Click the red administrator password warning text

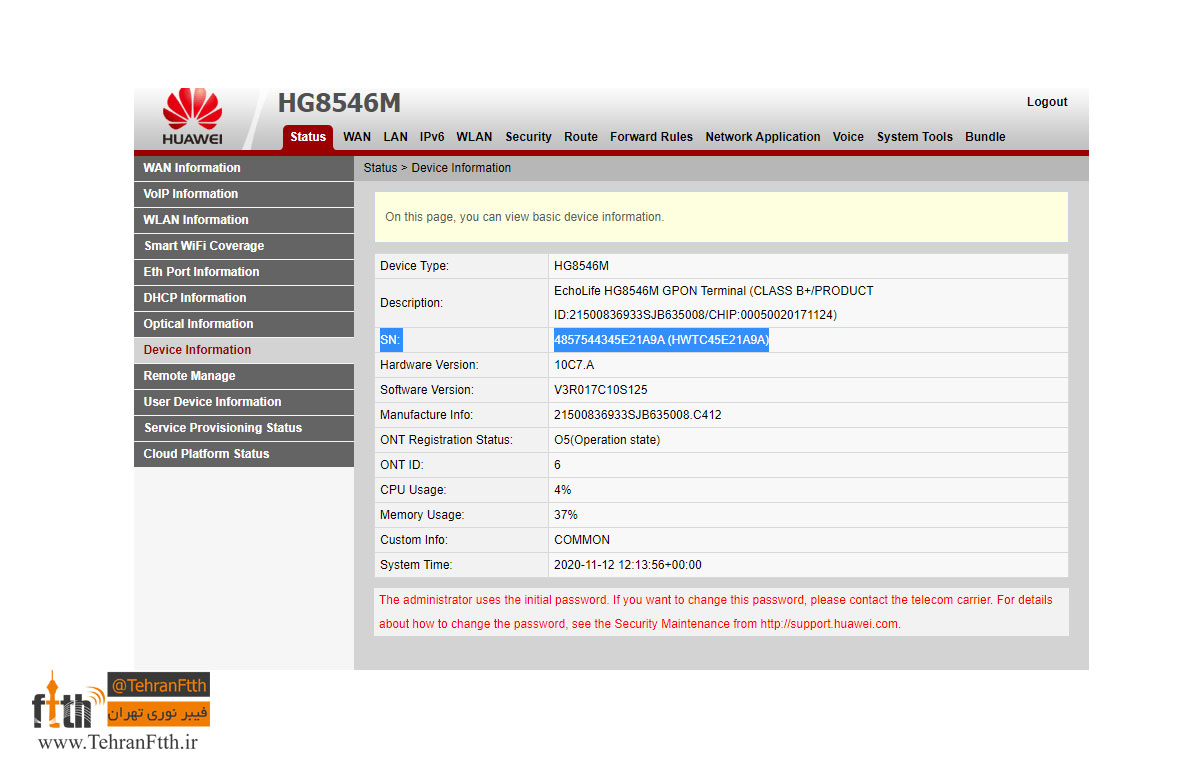[x=716, y=612]
